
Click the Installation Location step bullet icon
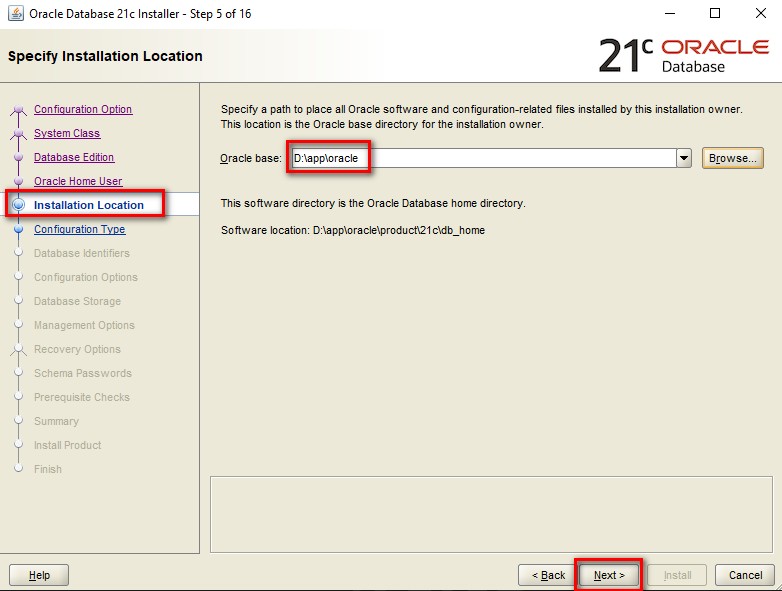click(x=18, y=204)
